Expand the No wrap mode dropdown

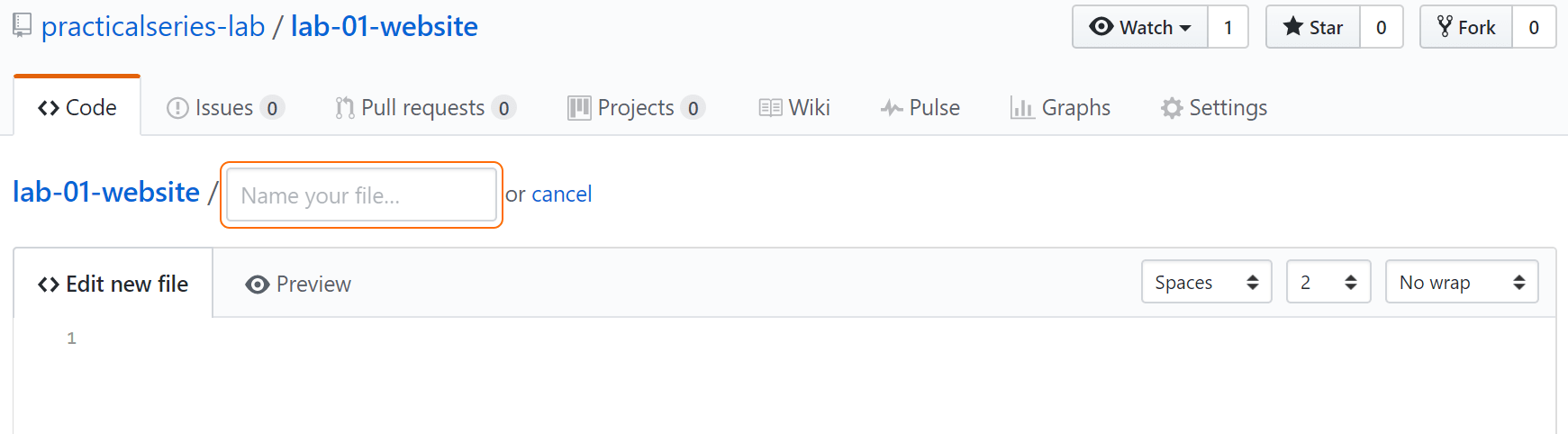pos(1462,282)
